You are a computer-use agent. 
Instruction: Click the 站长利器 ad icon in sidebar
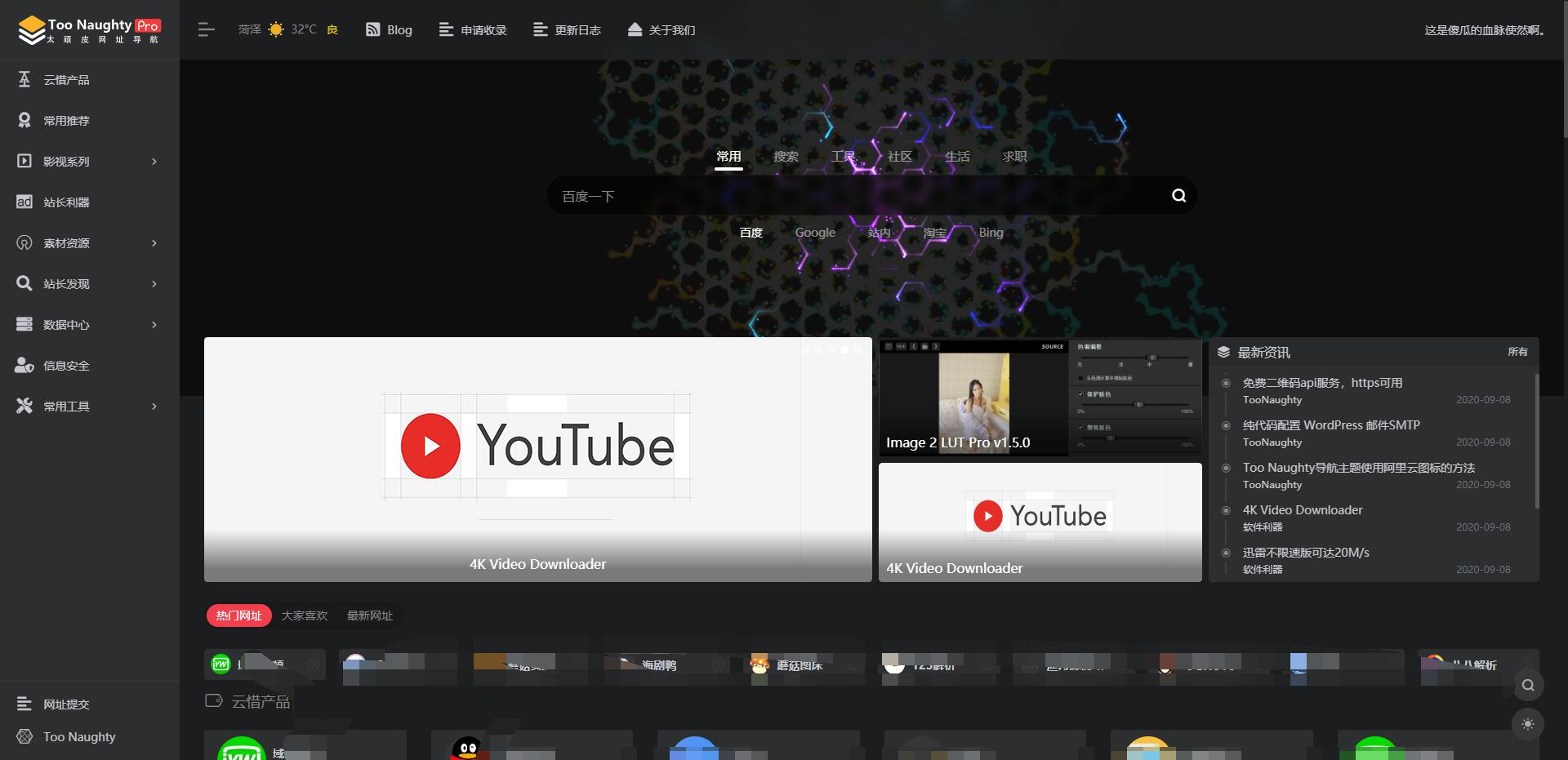tap(24, 202)
